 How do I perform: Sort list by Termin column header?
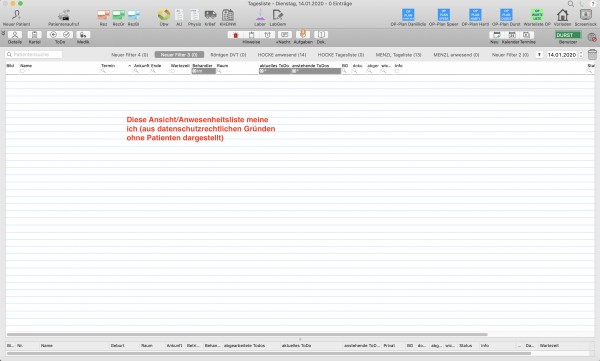108,66
